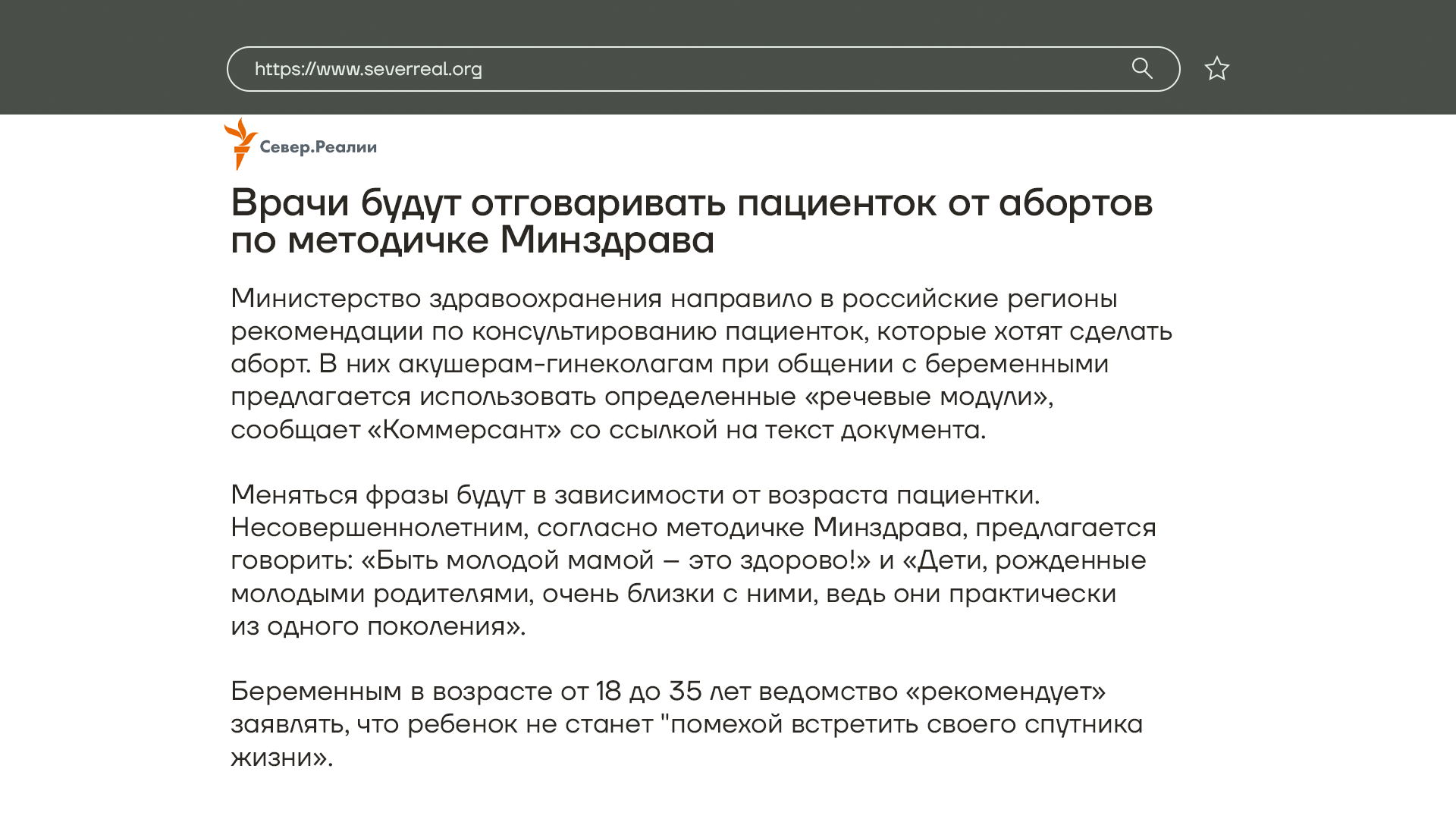
Task: Click the word «Коммерсант» in the first paragraph
Action: click(x=464, y=430)
